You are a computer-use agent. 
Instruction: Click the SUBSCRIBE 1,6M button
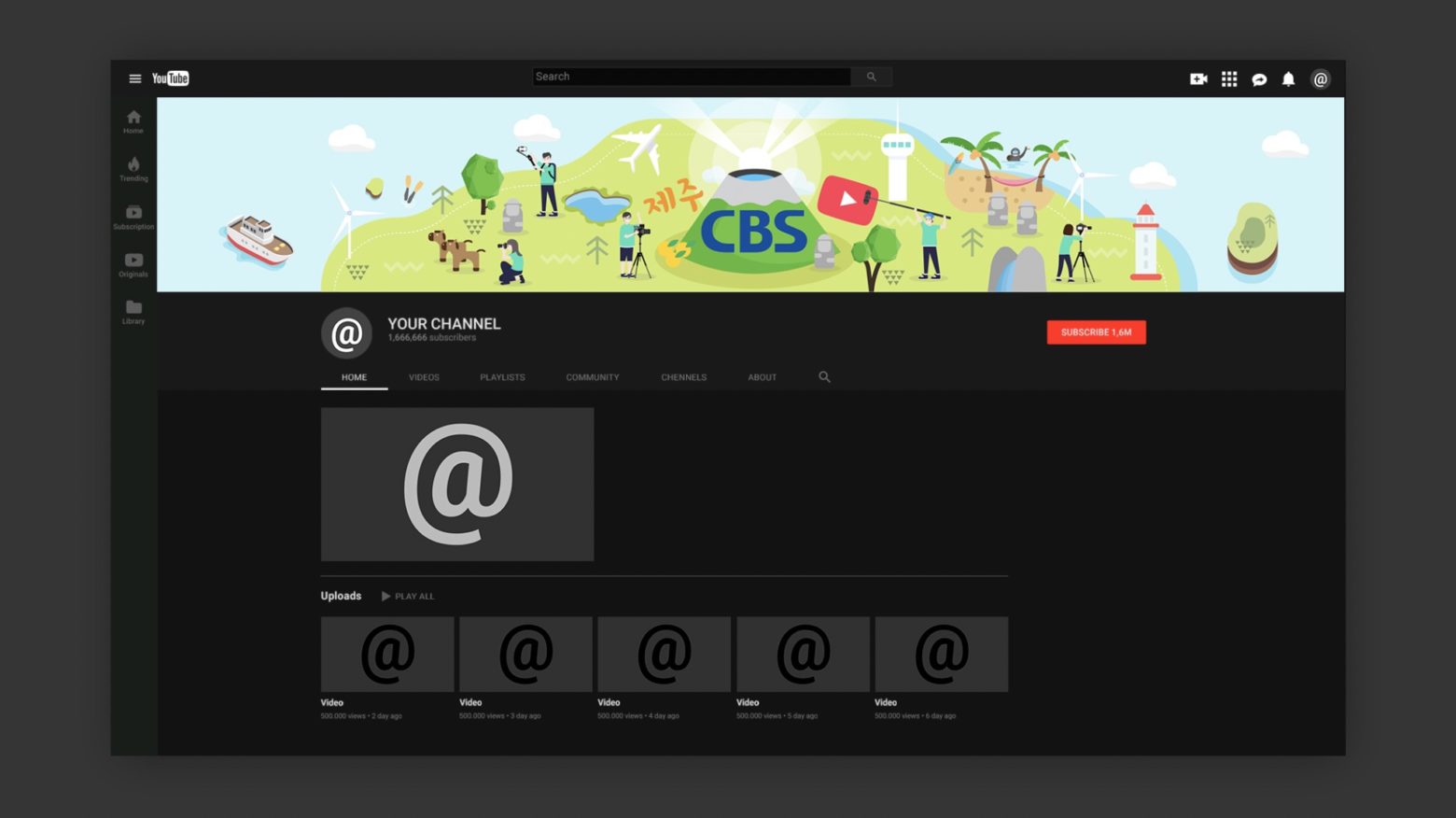click(x=1096, y=332)
